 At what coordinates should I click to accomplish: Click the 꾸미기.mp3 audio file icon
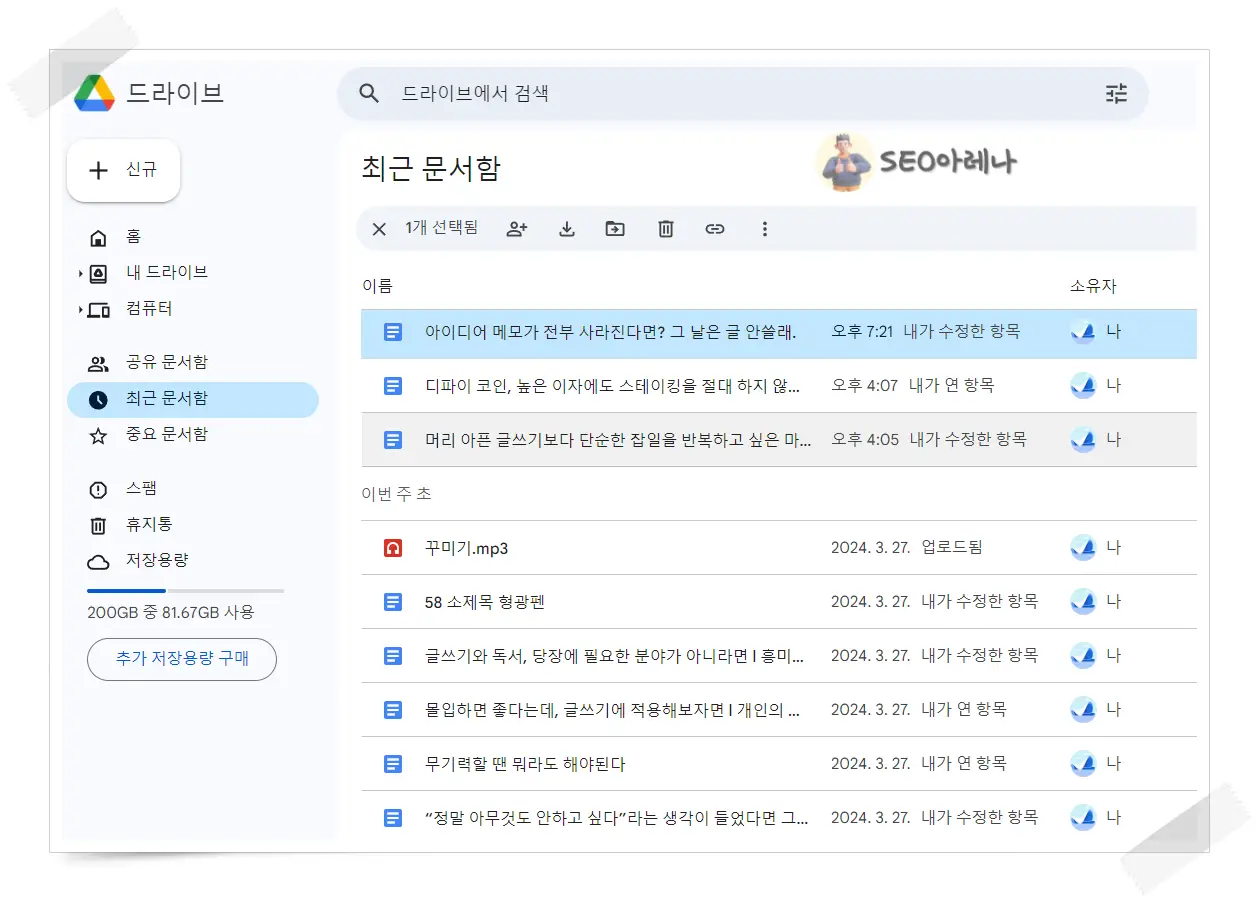(x=393, y=548)
